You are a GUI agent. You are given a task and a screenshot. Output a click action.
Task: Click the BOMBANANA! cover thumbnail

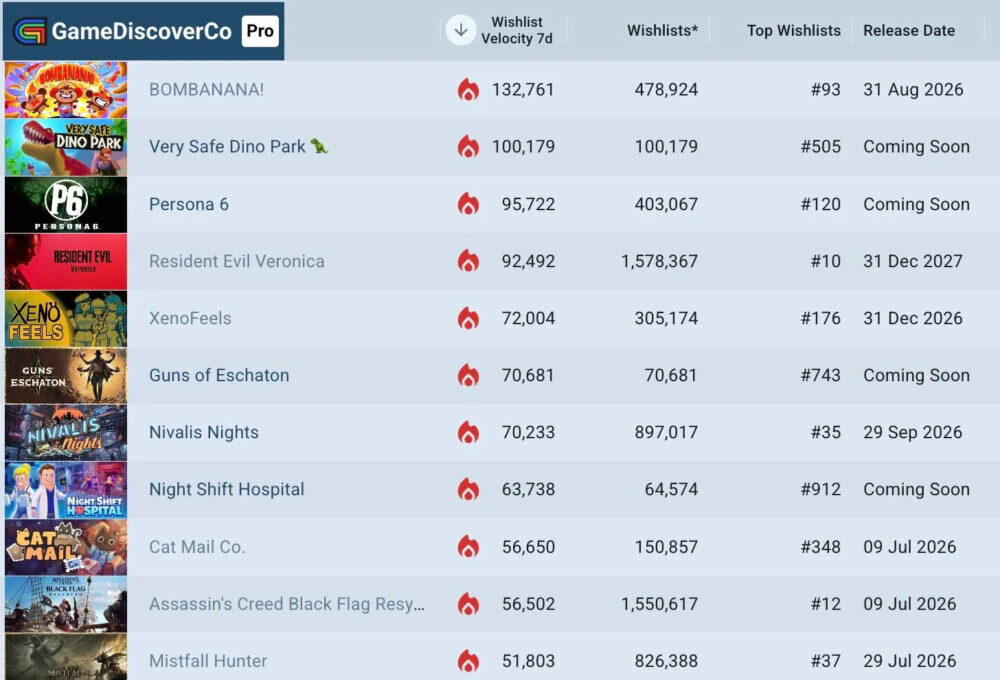click(66, 89)
